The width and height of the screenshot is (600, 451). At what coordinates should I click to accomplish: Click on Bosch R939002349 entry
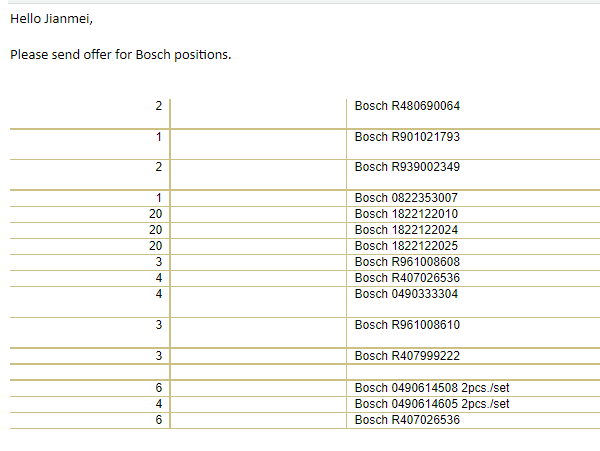[407, 167]
